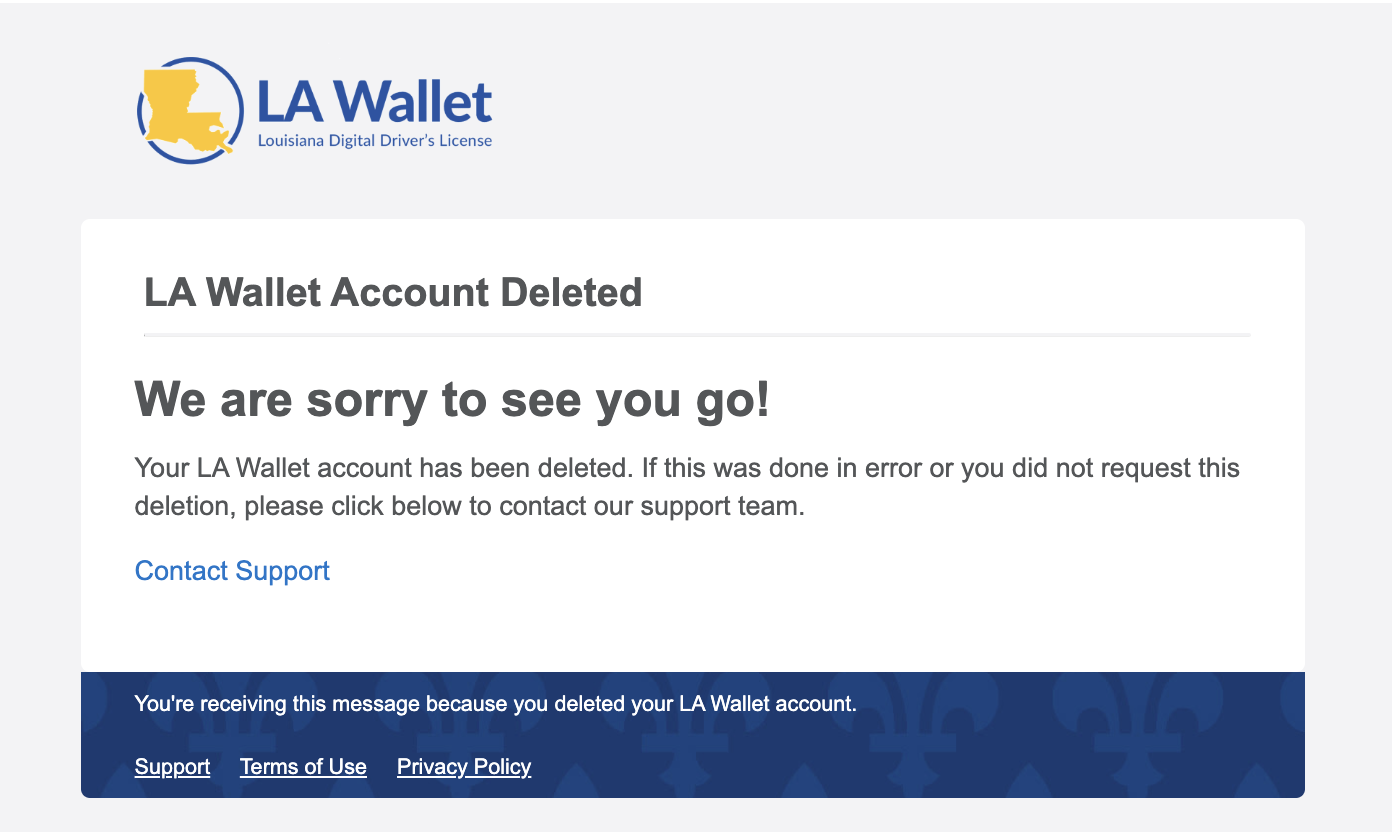Open the Contact Support link

click(232, 571)
